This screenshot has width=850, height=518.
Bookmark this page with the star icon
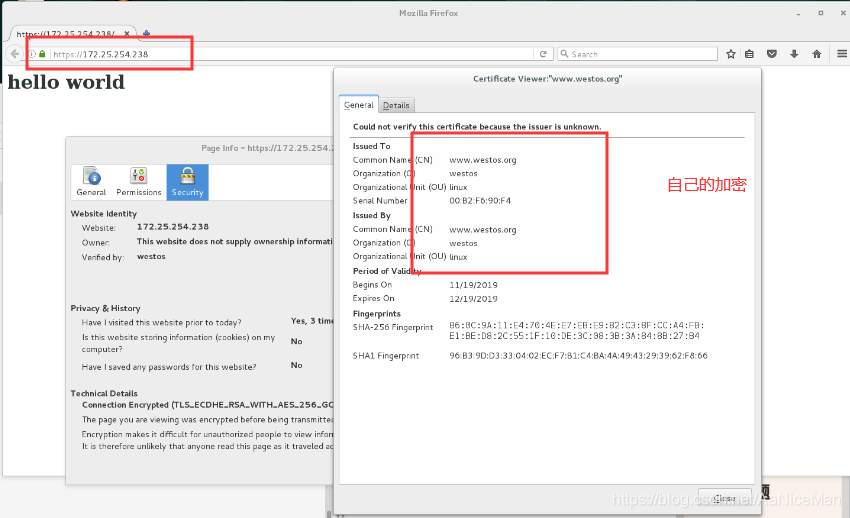click(731, 54)
